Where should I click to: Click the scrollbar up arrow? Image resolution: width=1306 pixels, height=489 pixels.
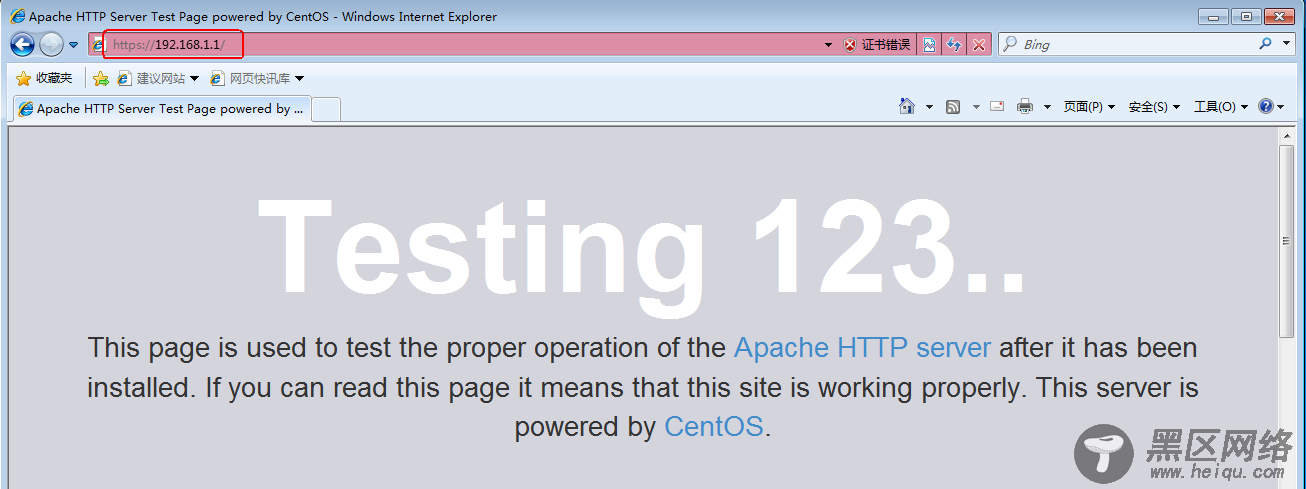[1287, 137]
